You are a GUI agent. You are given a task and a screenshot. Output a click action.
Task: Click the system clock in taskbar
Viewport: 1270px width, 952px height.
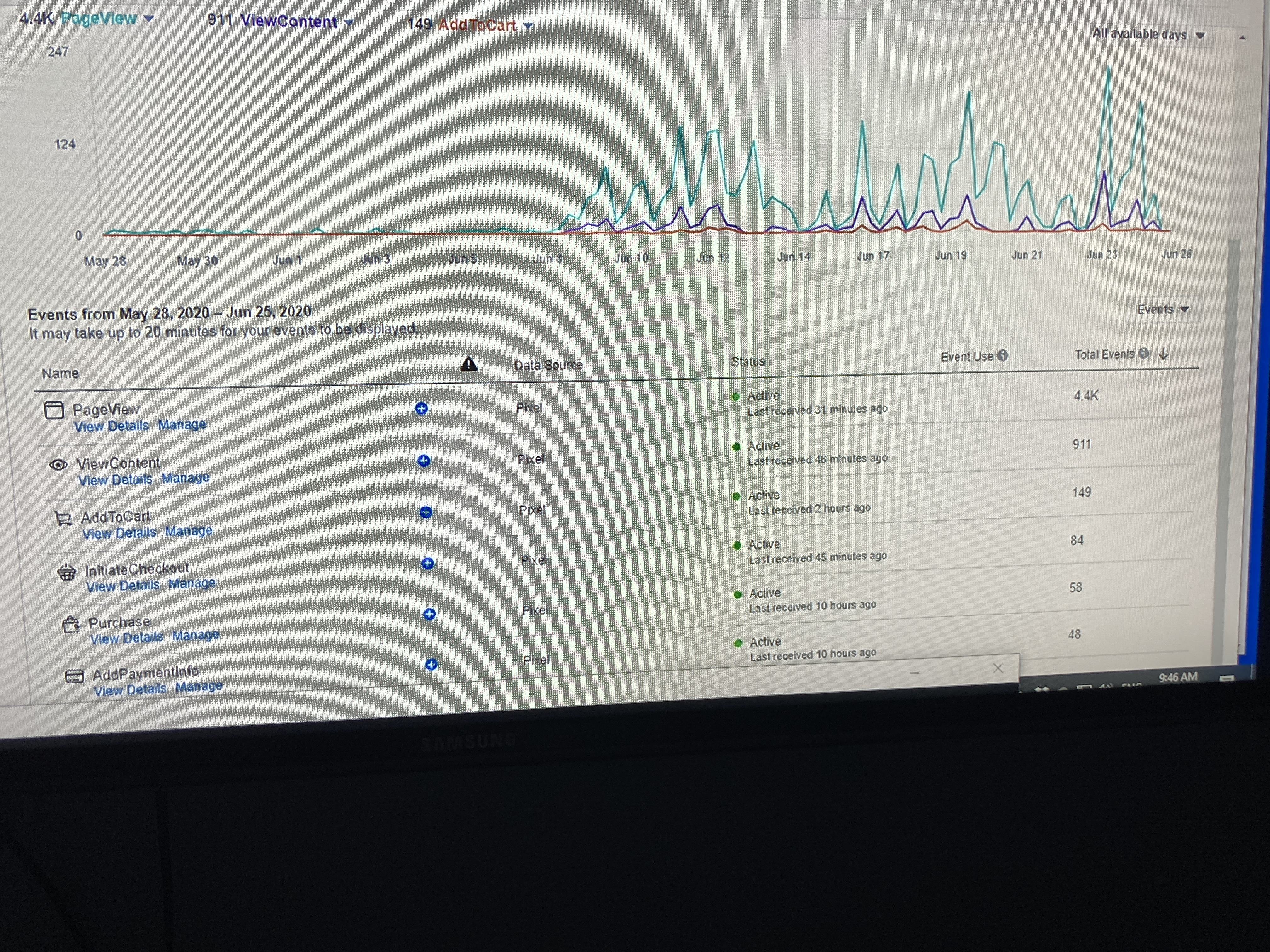pyautogui.click(x=1178, y=677)
